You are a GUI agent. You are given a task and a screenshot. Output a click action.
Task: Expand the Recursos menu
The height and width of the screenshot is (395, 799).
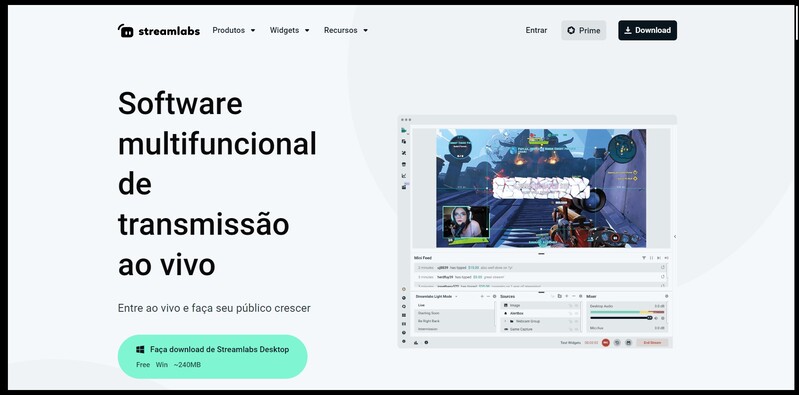[x=346, y=31]
